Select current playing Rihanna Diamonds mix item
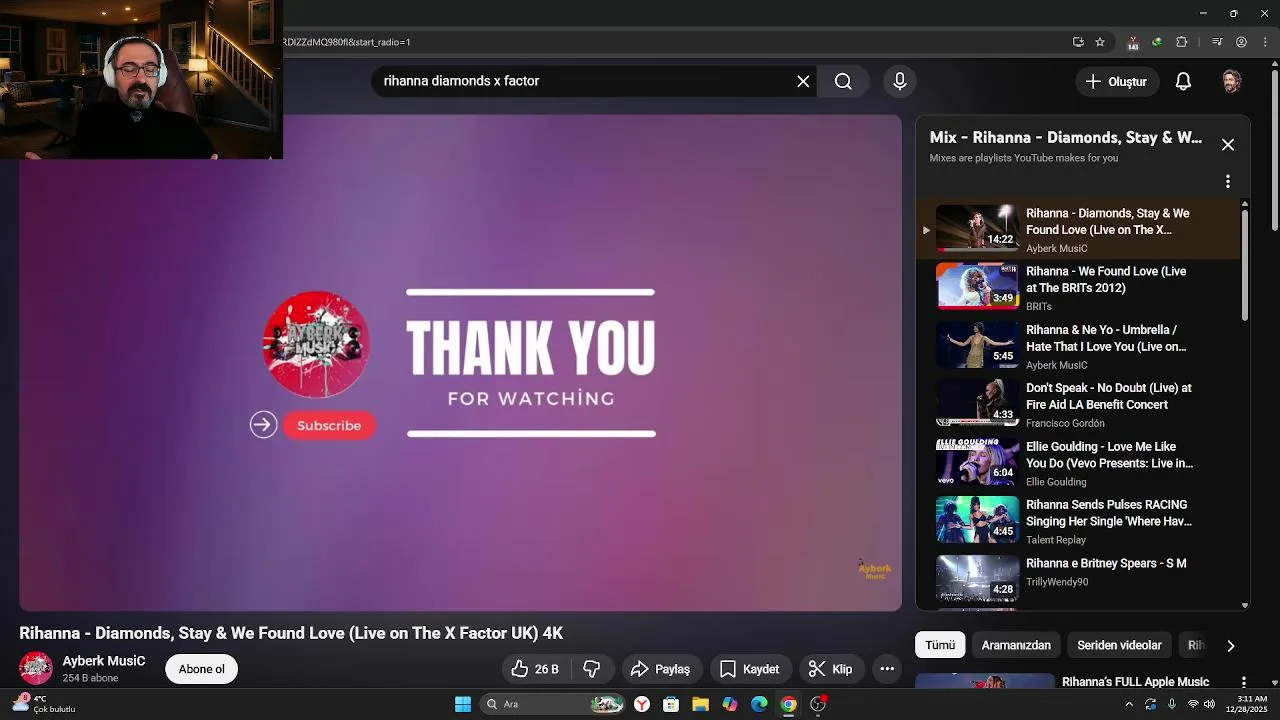The height and width of the screenshot is (720, 1280). (x=1078, y=229)
